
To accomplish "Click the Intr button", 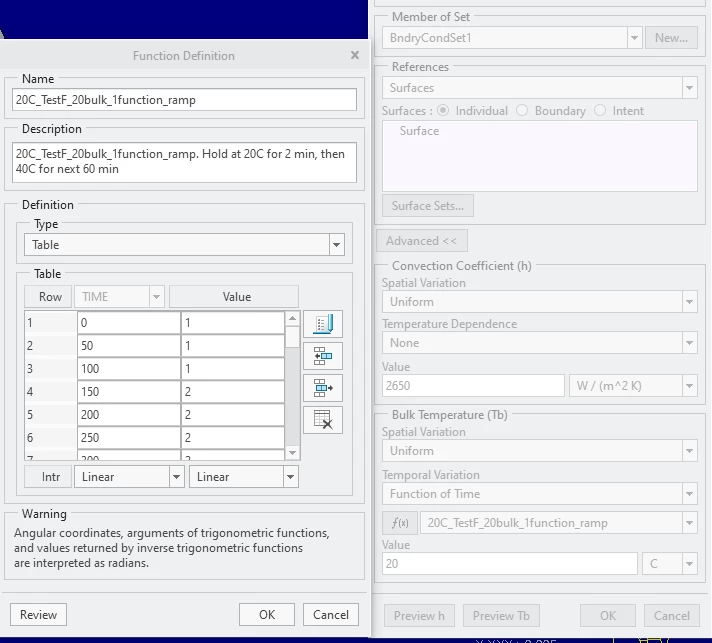I will click(x=48, y=477).
